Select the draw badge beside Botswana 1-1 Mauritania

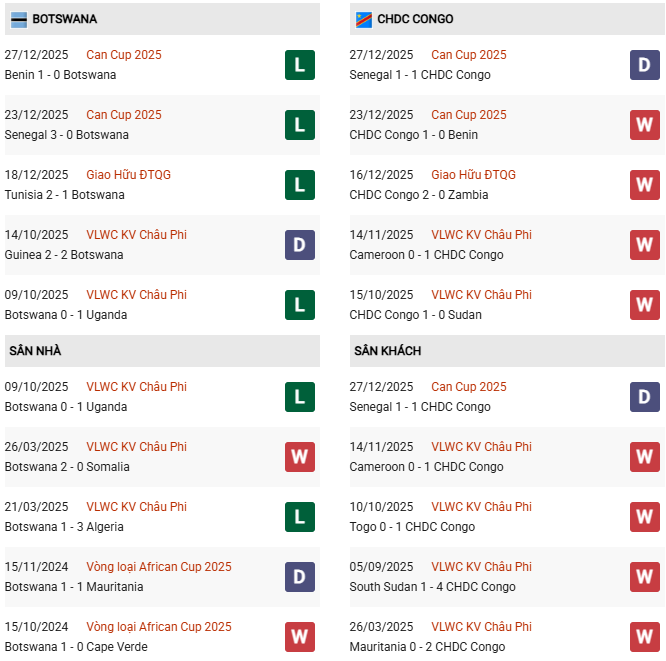click(300, 577)
